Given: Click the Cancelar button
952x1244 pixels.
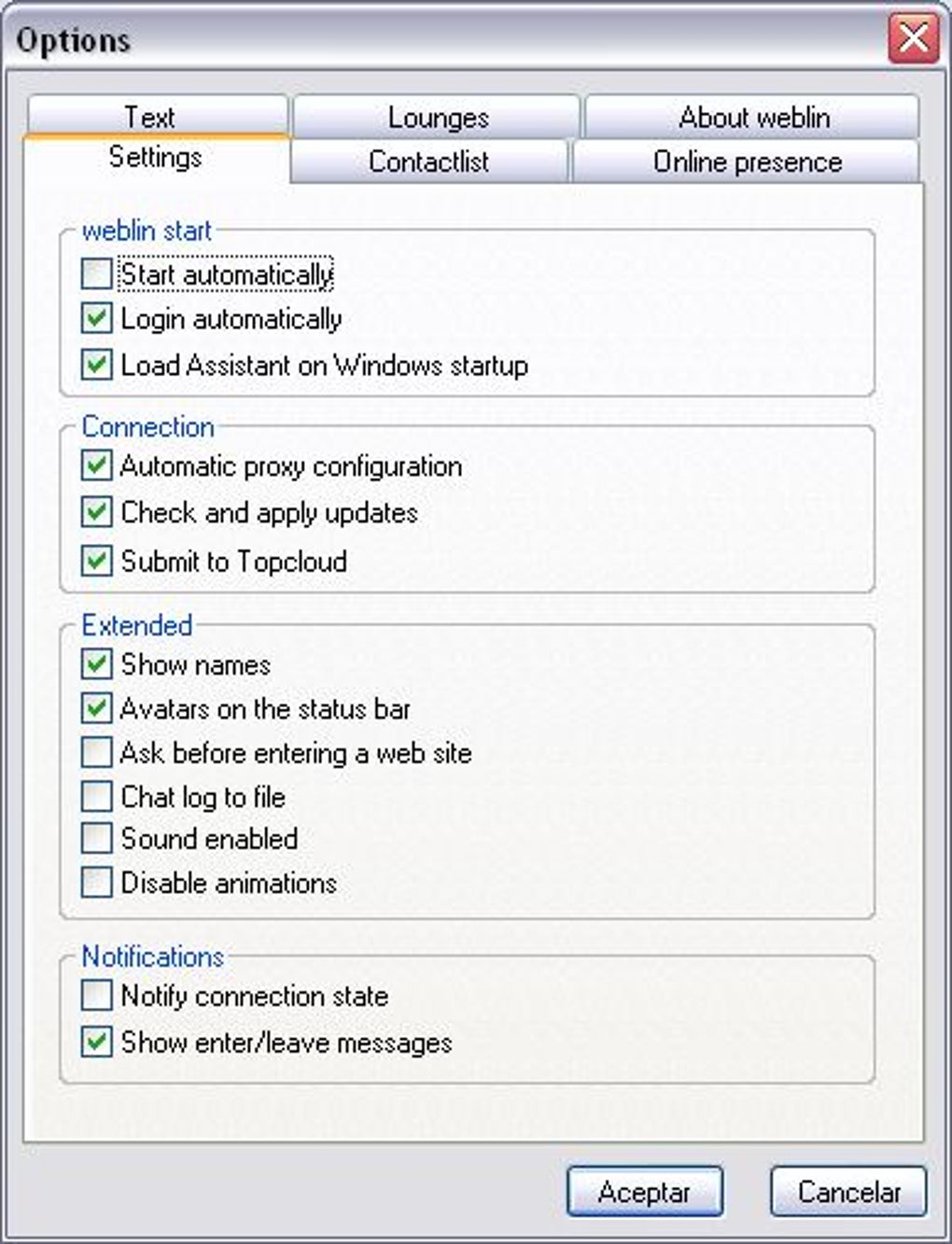Looking at the screenshot, I should 847,1192.
